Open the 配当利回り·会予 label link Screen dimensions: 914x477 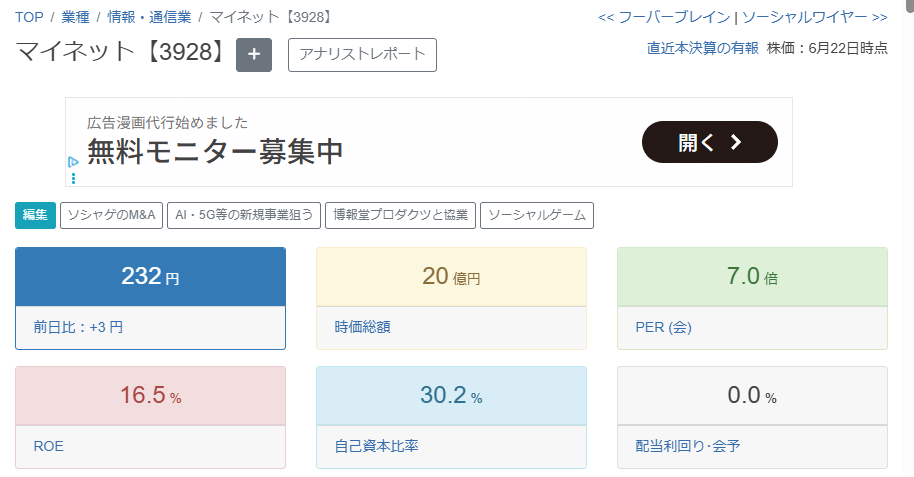pyautogui.click(x=688, y=446)
